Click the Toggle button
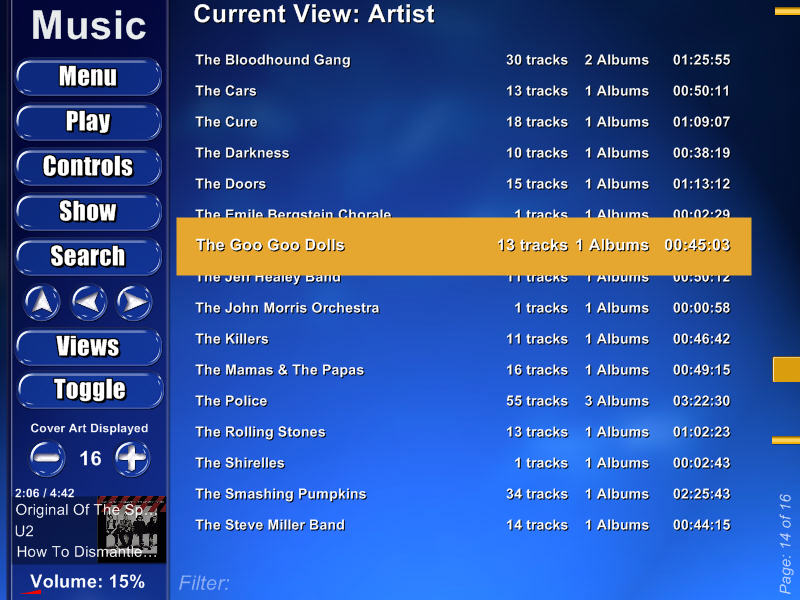Image resolution: width=800 pixels, height=600 pixels. [90, 390]
